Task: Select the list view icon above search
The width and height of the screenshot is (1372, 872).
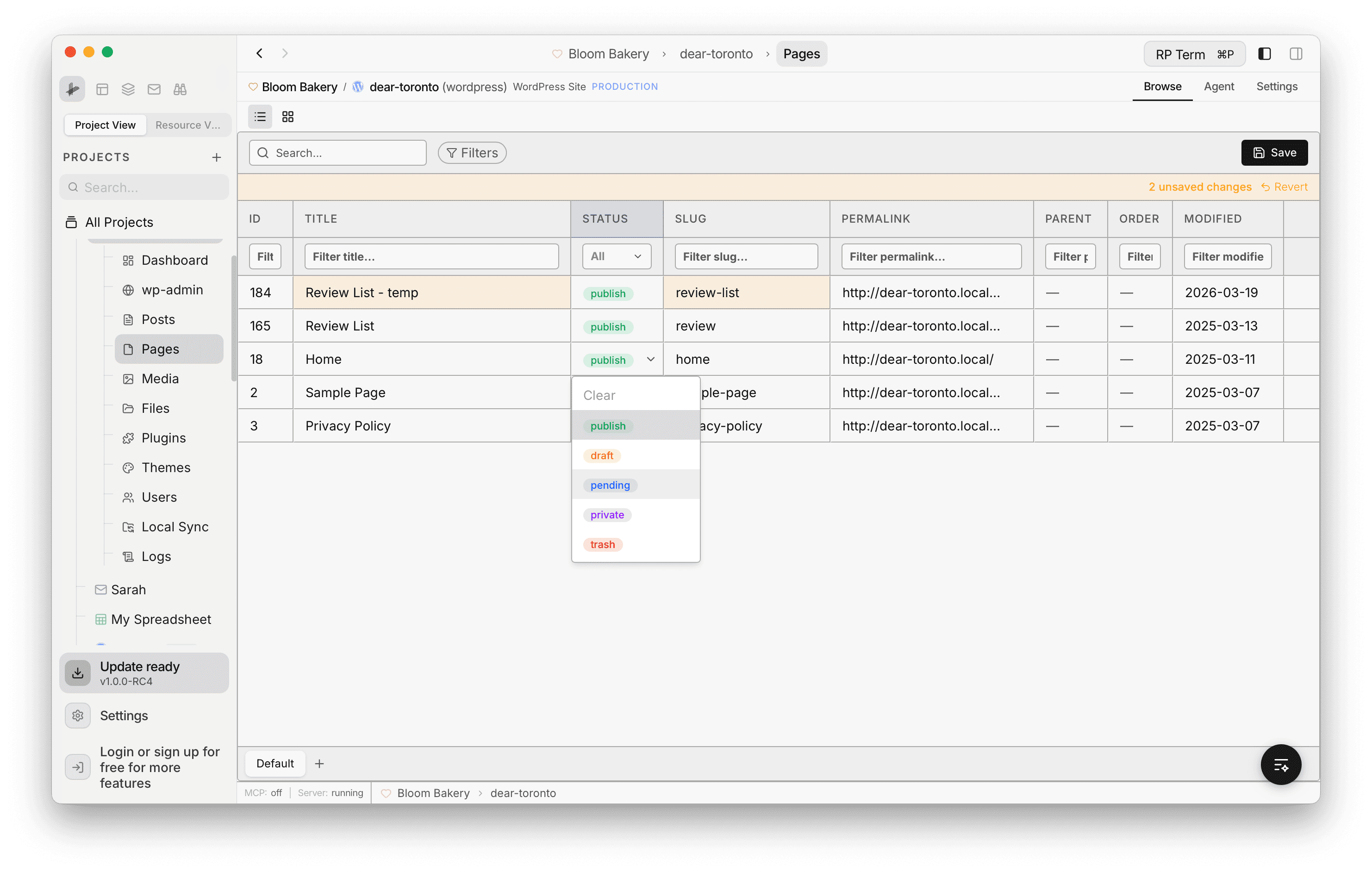Action: (x=260, y=116)
